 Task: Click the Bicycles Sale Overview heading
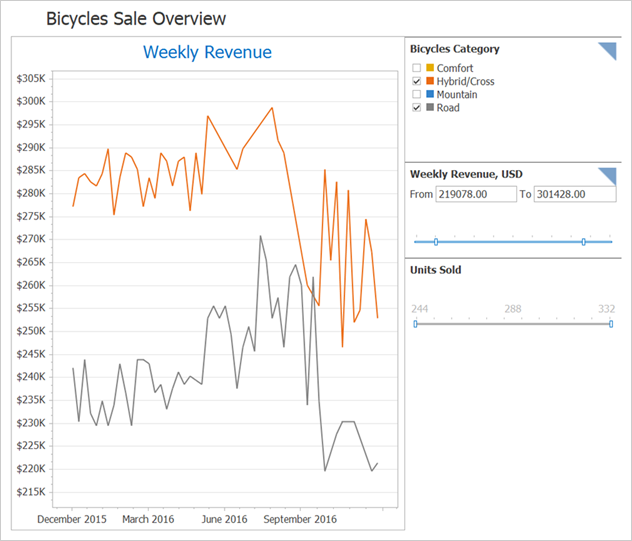tap(136, 18)
